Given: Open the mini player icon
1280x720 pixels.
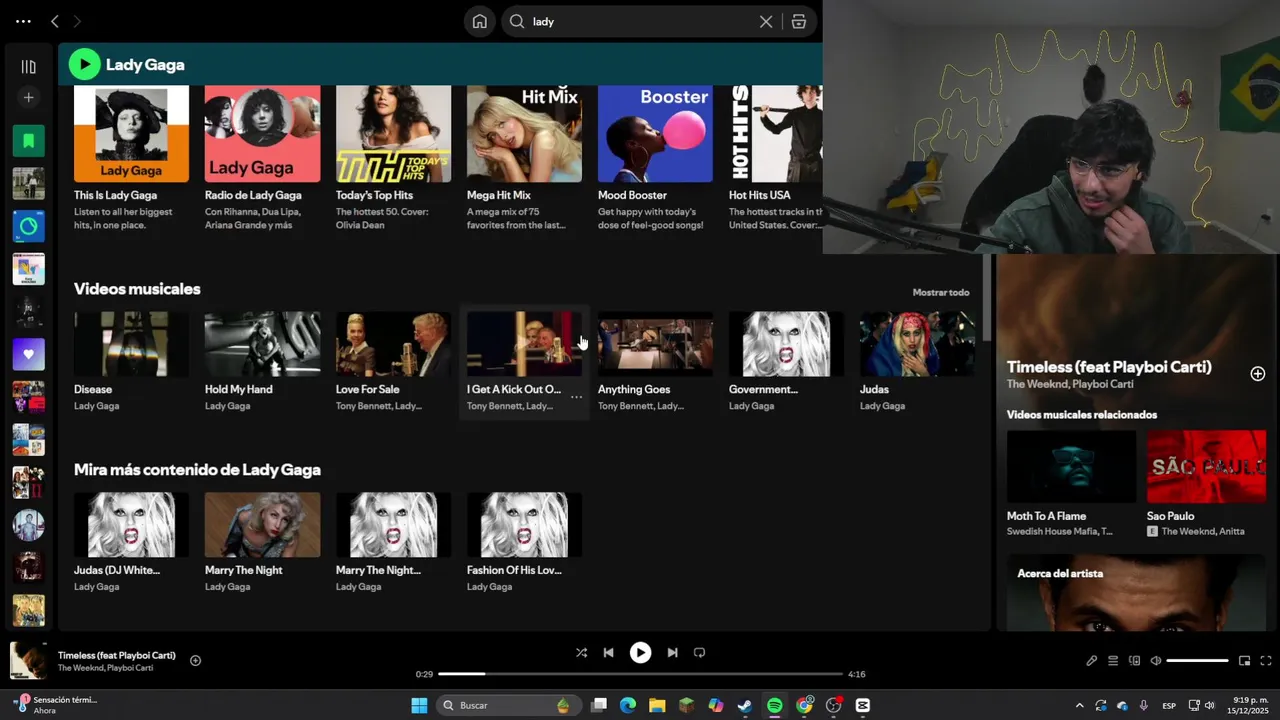Looking at the screenshot, I should (x=1244, y=660).
